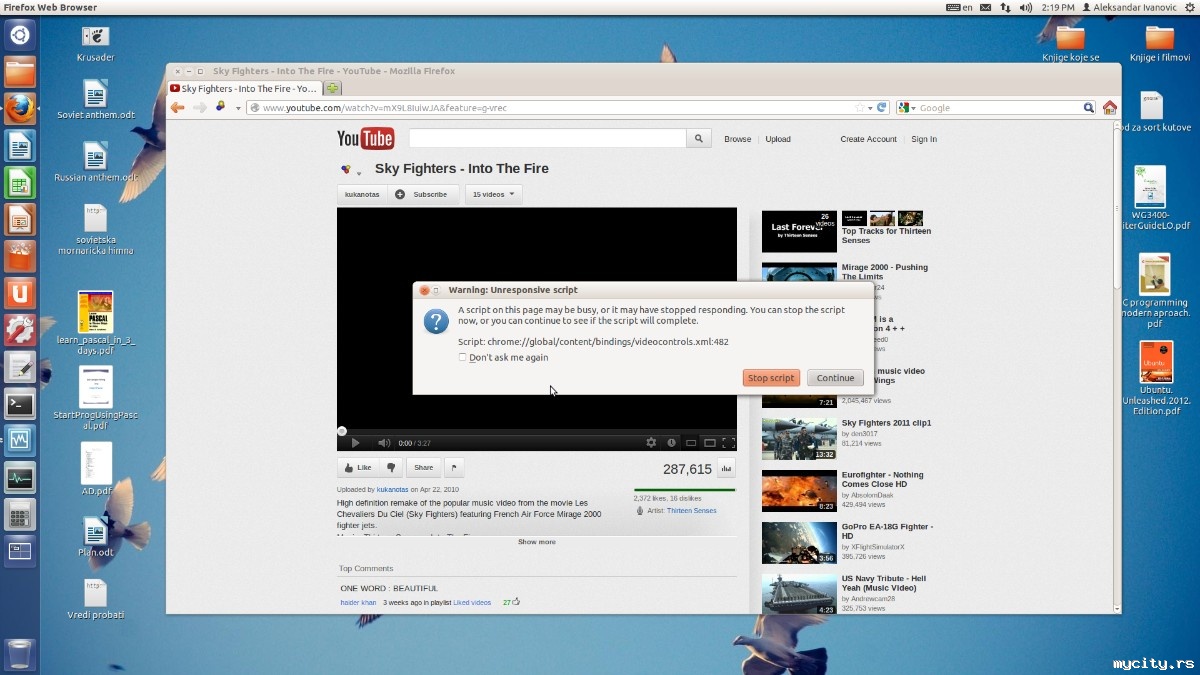Click the video progress bar scrubber handle
Image resolution: width=1200 pixels, height=675 pixels.
click(342, 431)
